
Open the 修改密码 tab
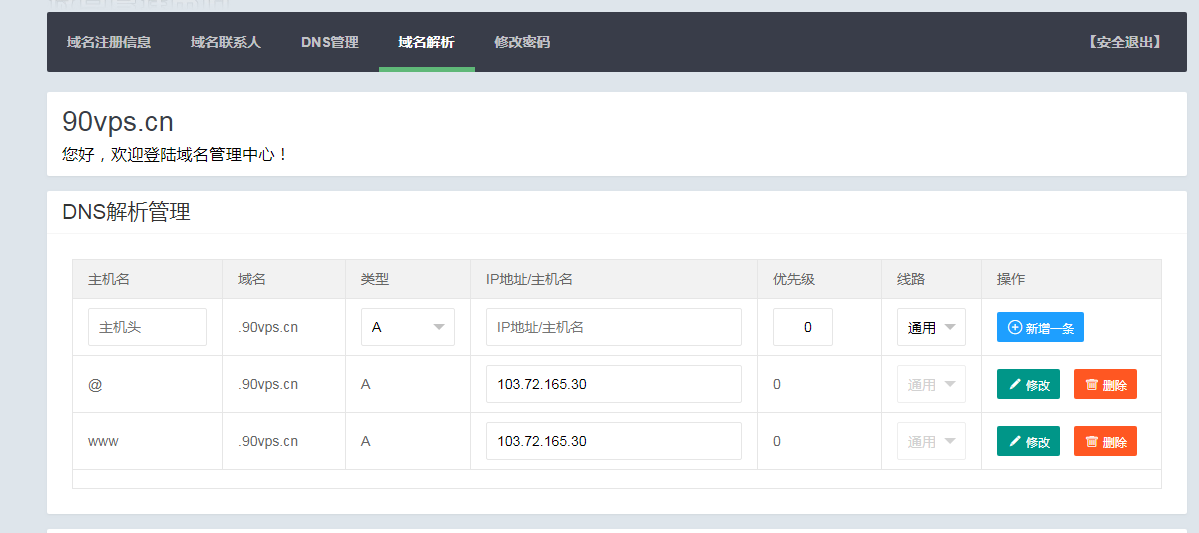(x=522, y=42)
